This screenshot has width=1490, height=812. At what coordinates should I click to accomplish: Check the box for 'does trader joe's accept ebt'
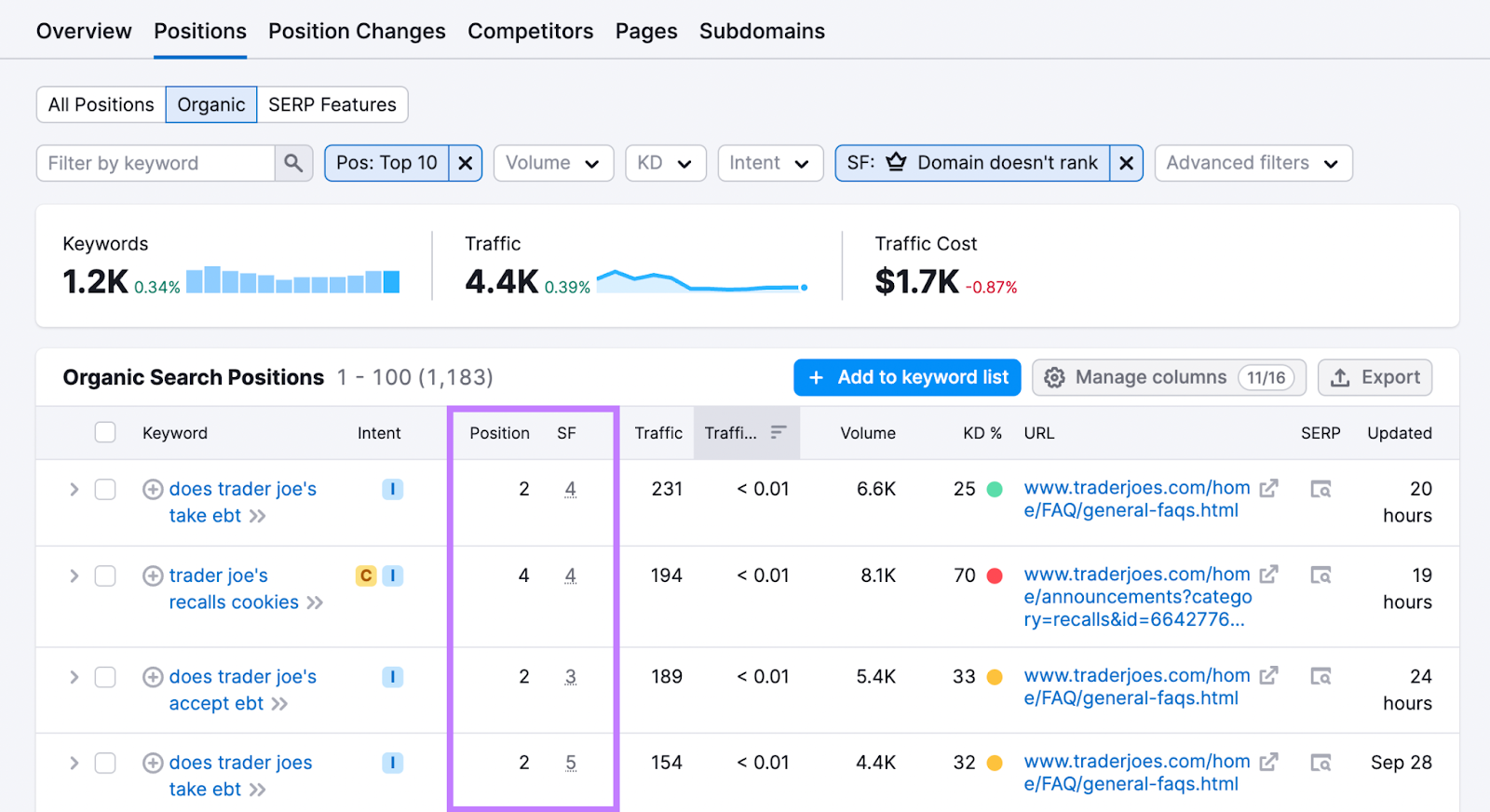(105, 677)
